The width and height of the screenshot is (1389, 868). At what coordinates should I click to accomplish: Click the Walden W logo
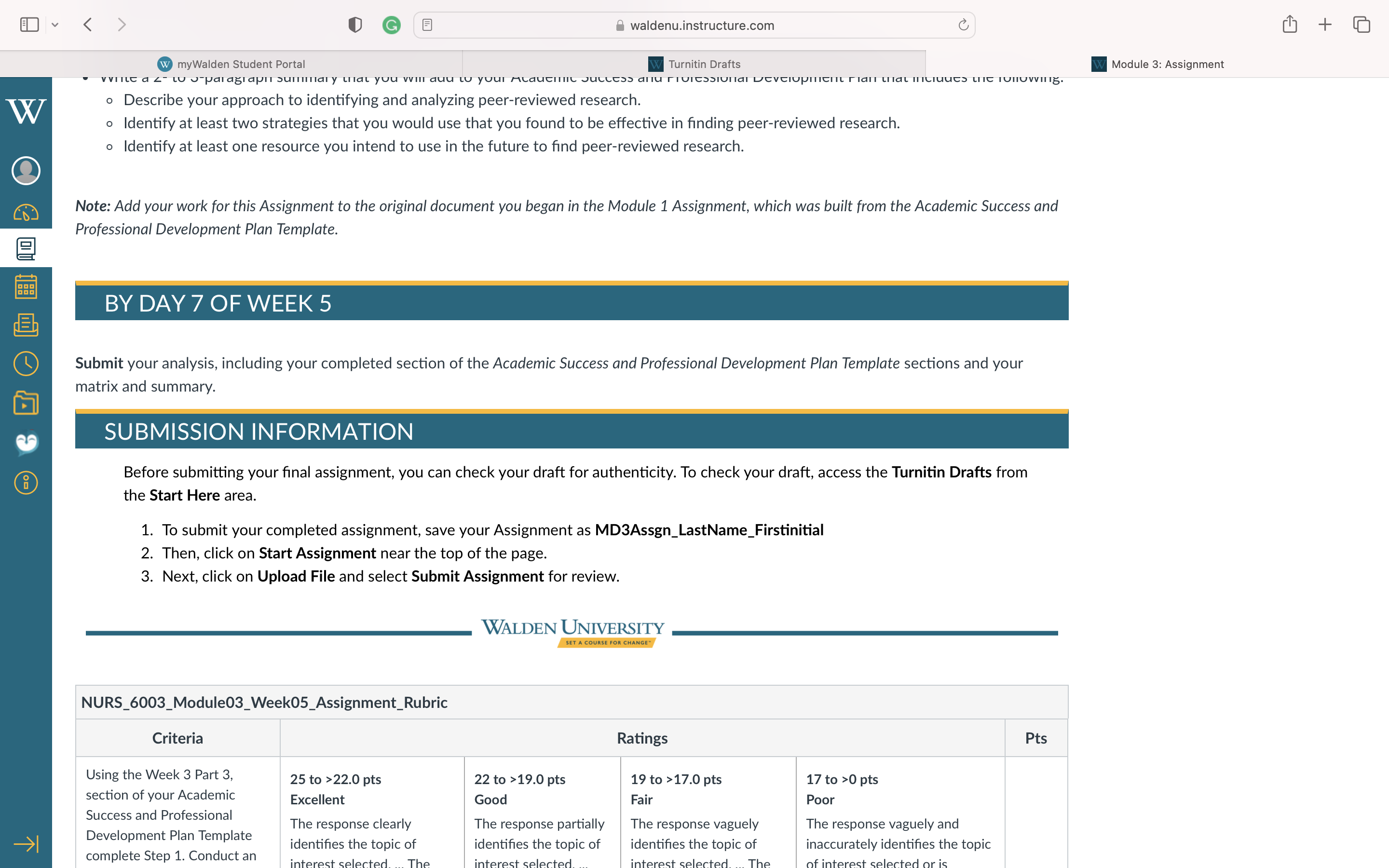tap(26, 111)
